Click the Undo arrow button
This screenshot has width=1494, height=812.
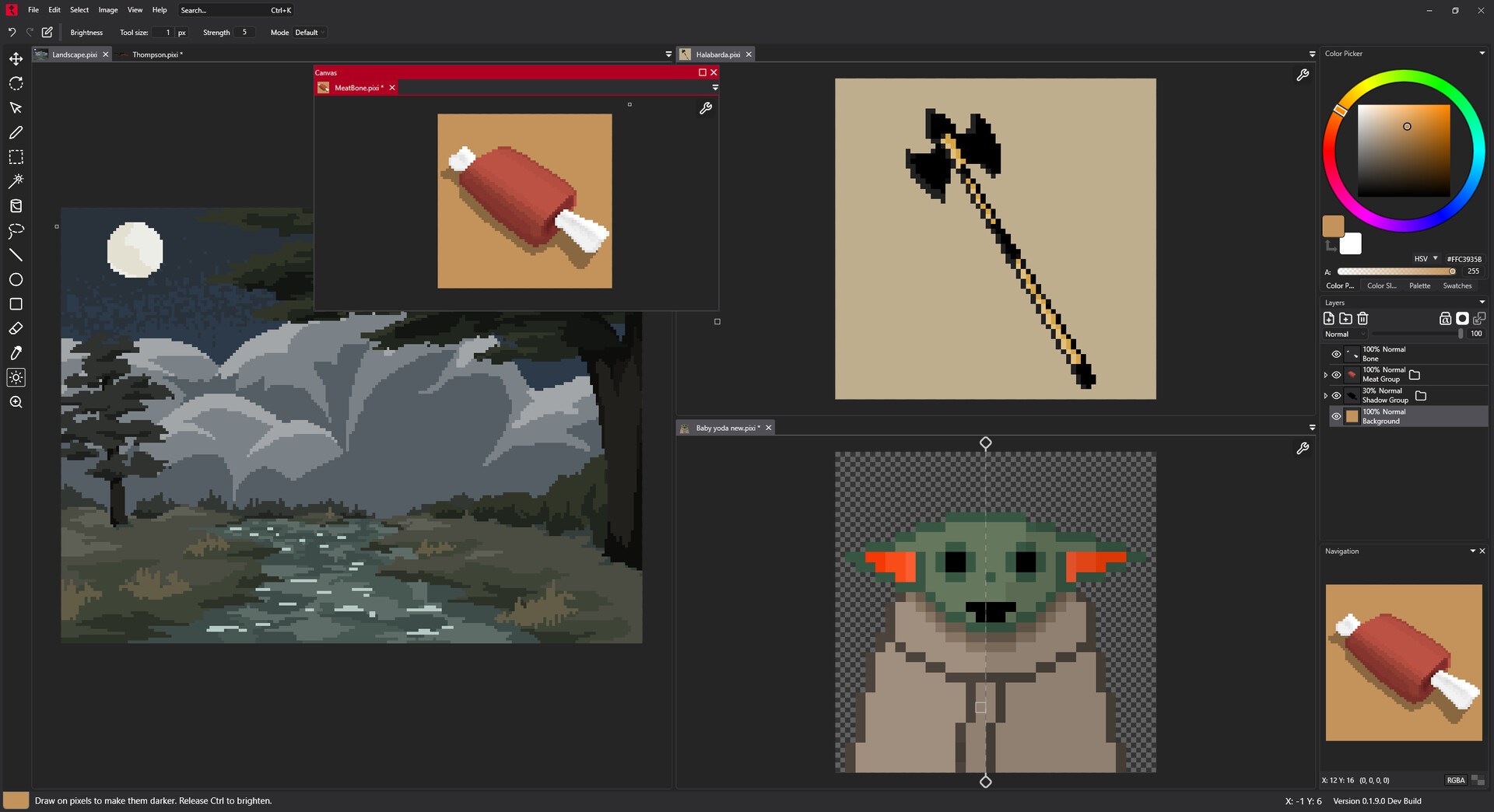coord(11,32)
